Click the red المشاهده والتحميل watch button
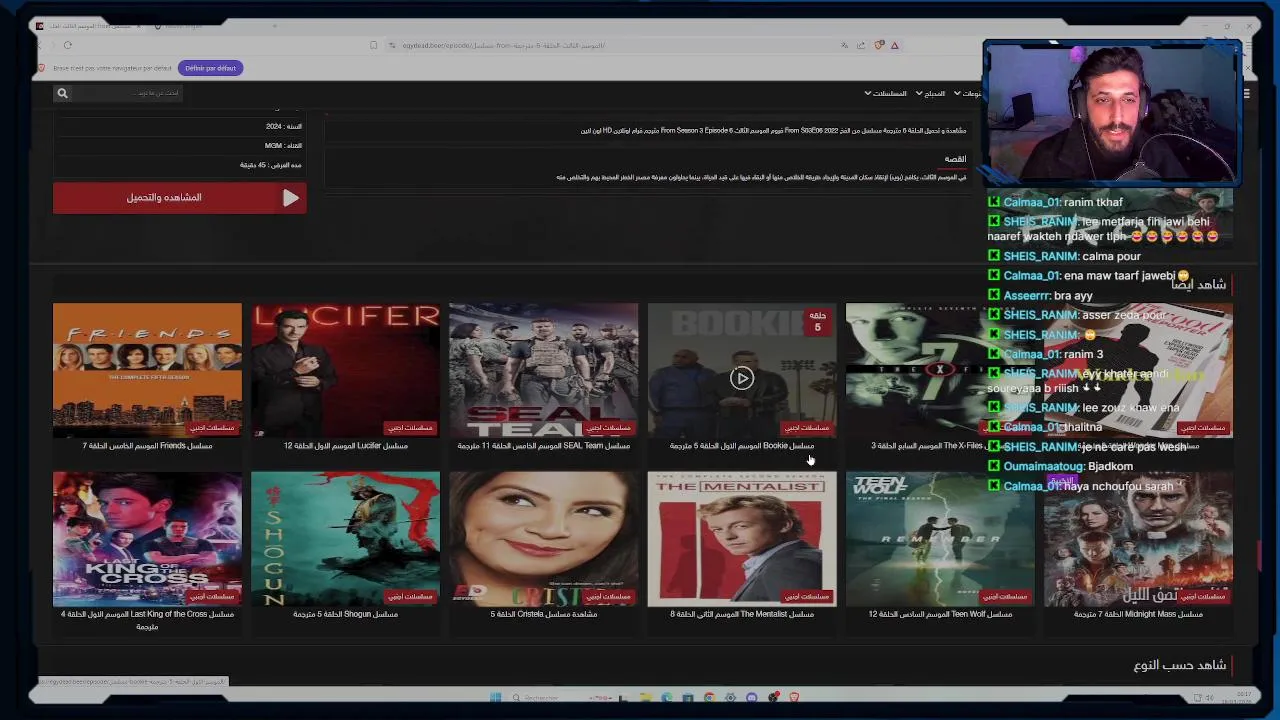 tap(180, 198)
